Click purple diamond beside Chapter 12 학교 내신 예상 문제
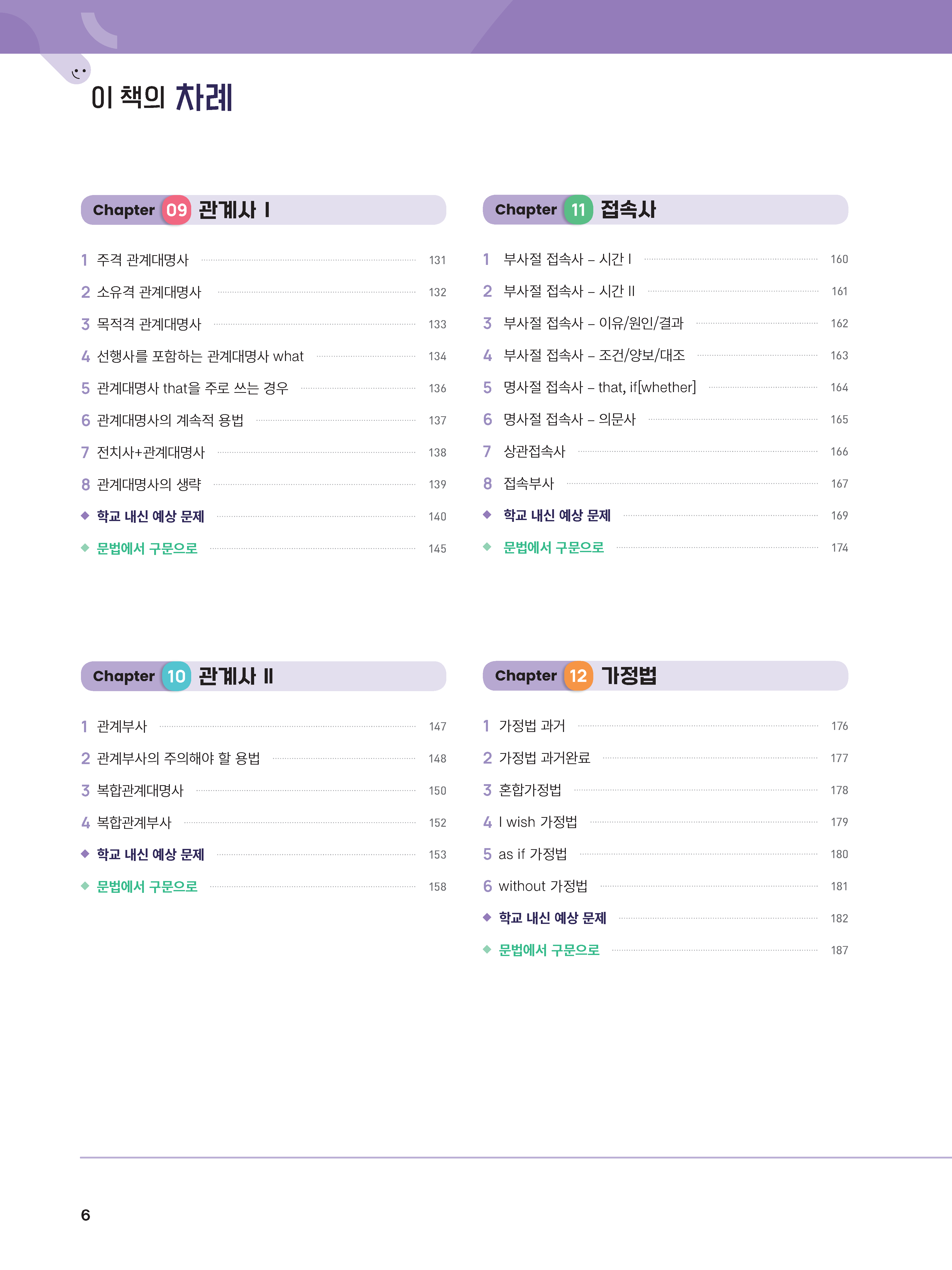The height and width of the screenshot is (1270, 952). pyautogui.click(x=487, y=917)
